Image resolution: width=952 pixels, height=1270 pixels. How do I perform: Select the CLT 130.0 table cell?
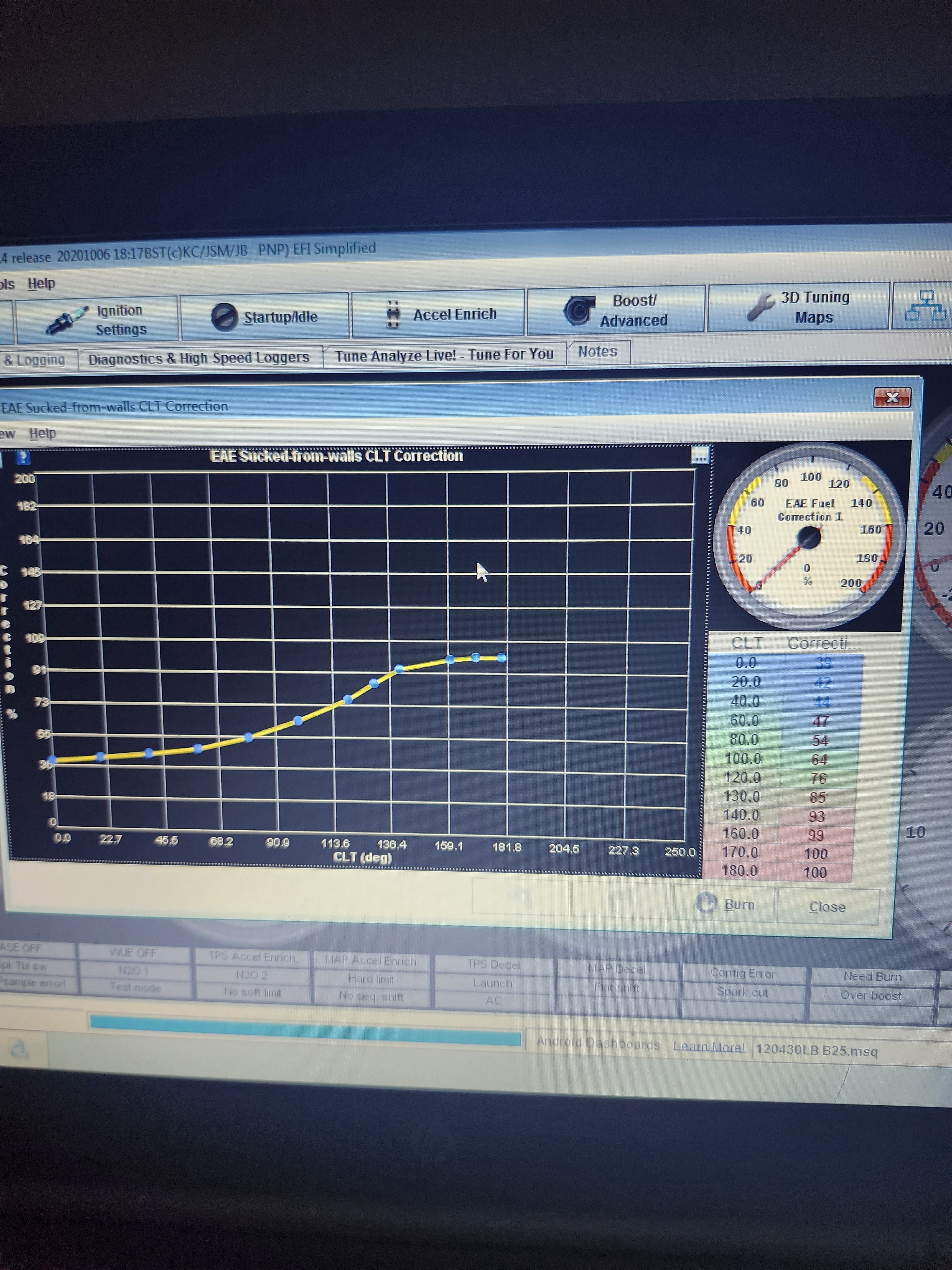[x=741, y=797]
